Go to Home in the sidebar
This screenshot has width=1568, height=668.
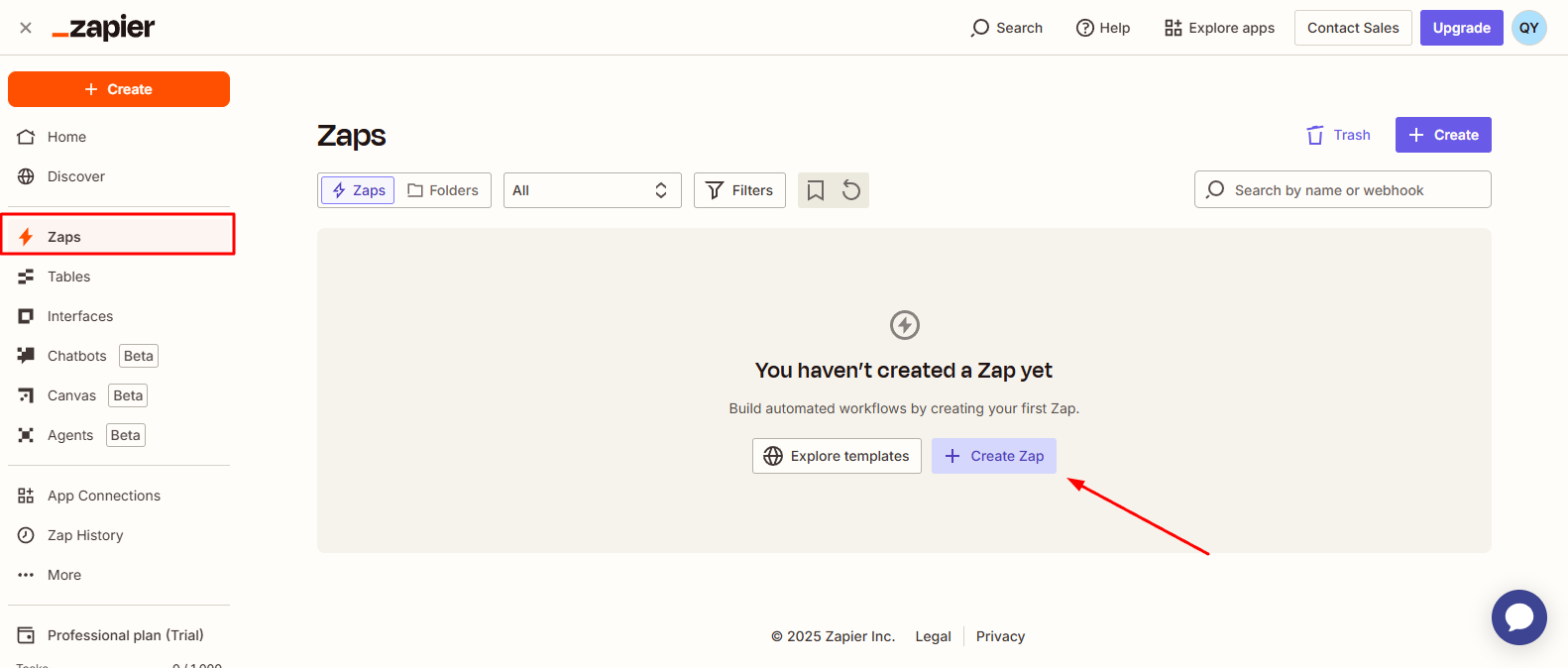pos(119,137)
